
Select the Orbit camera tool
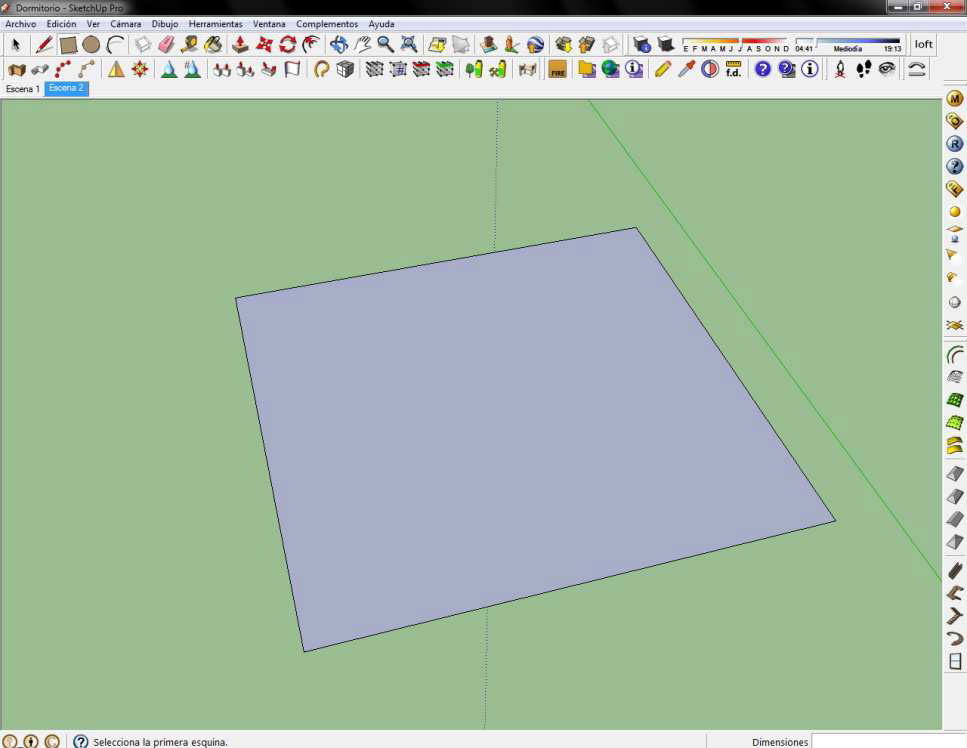coord(338,45)
